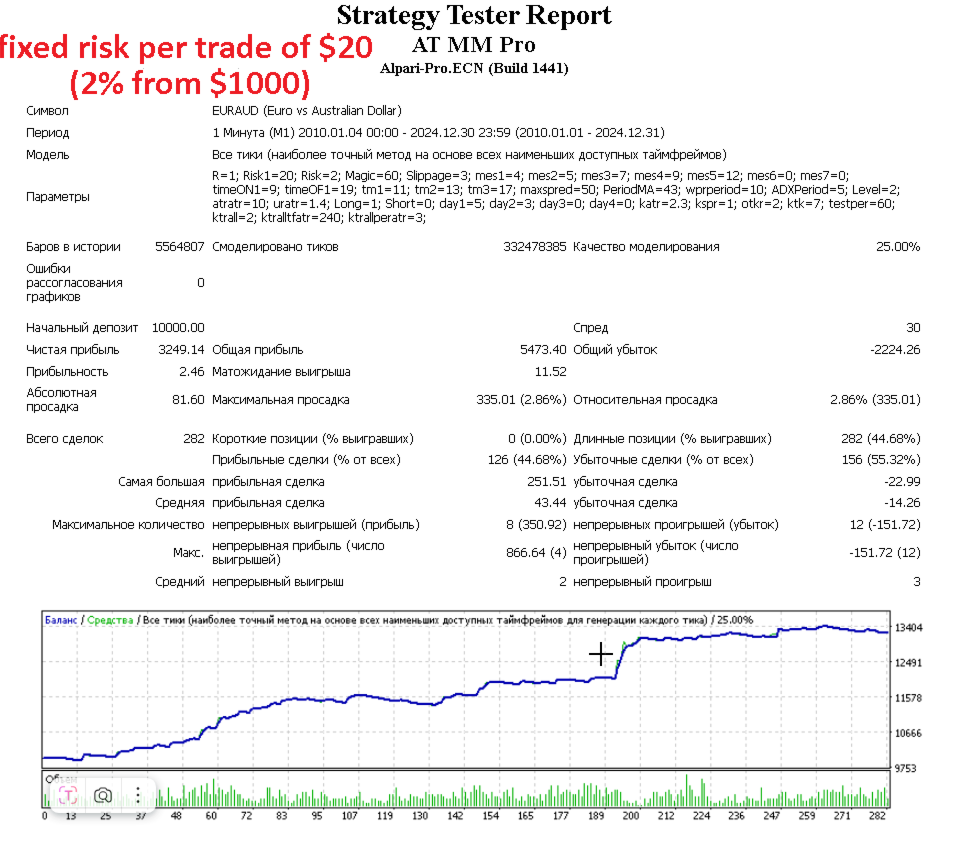The width and height of the screenshot is (954, 845).
Task: Select largest loss trade value '-22.99'
Action: pos(902,482)
